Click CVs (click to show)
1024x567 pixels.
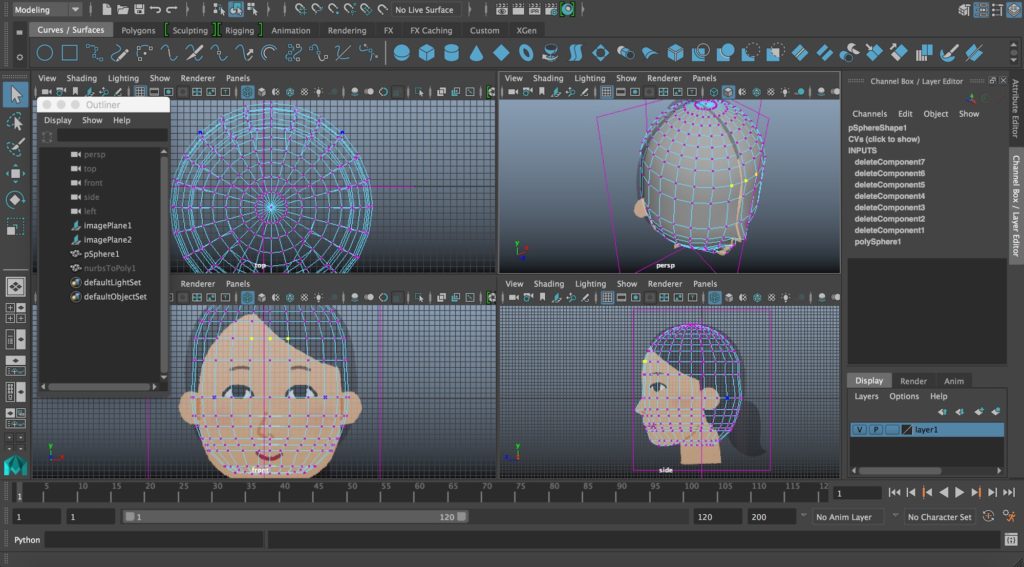pos(884,139)
